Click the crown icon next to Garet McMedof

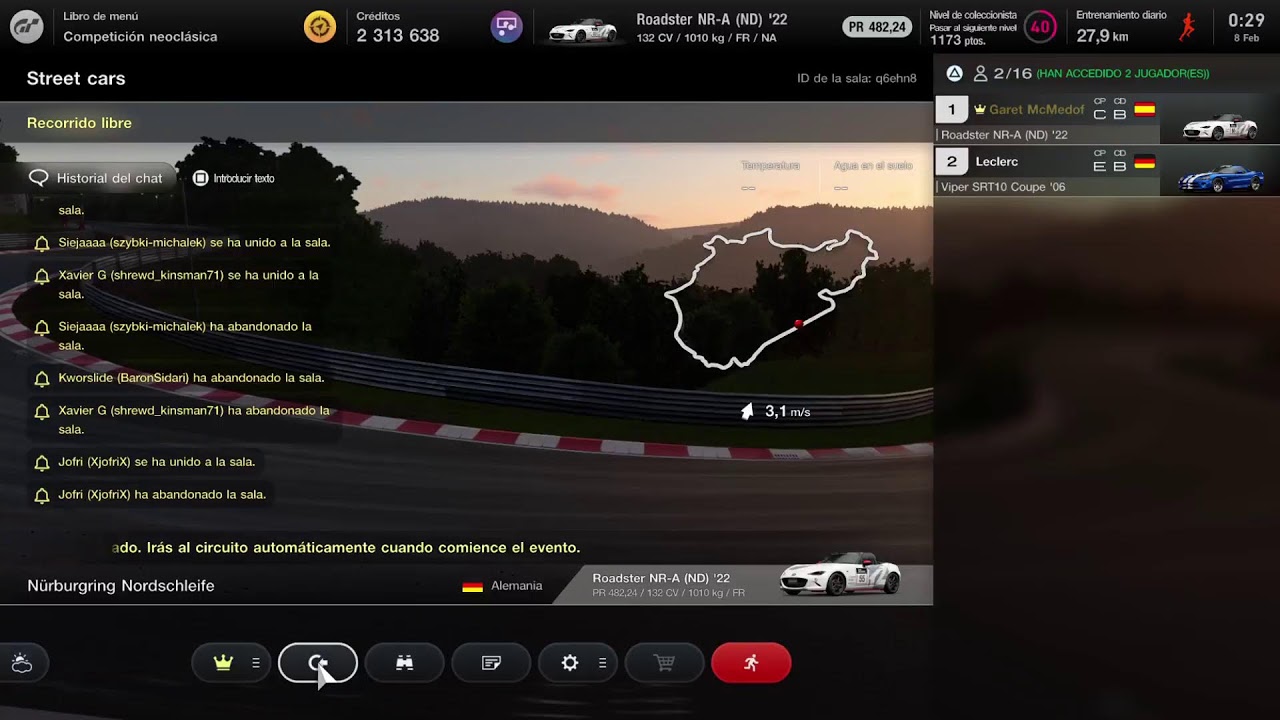pyautogui.click(x=980, y=109)
